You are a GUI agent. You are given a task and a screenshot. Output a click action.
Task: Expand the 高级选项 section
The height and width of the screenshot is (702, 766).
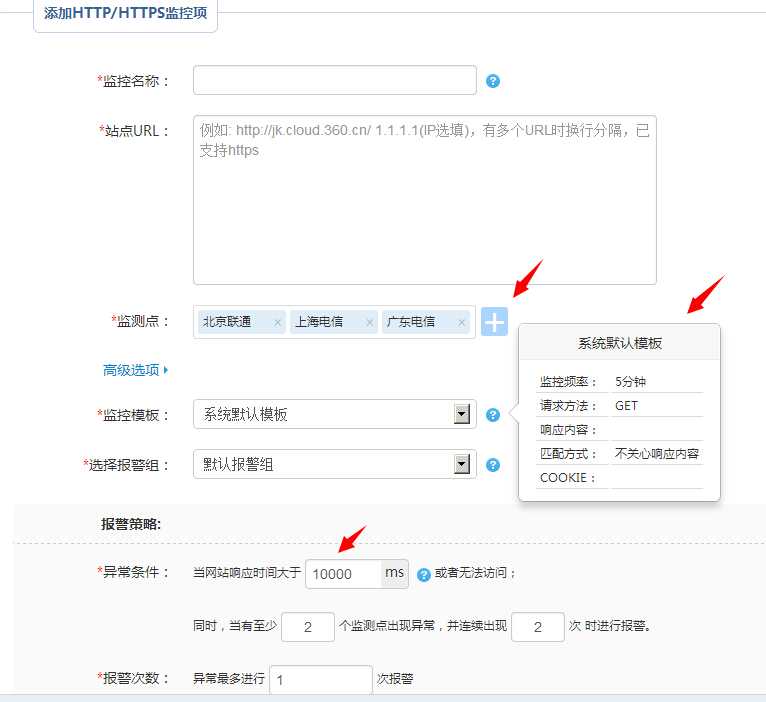click(x=136, y=370)
